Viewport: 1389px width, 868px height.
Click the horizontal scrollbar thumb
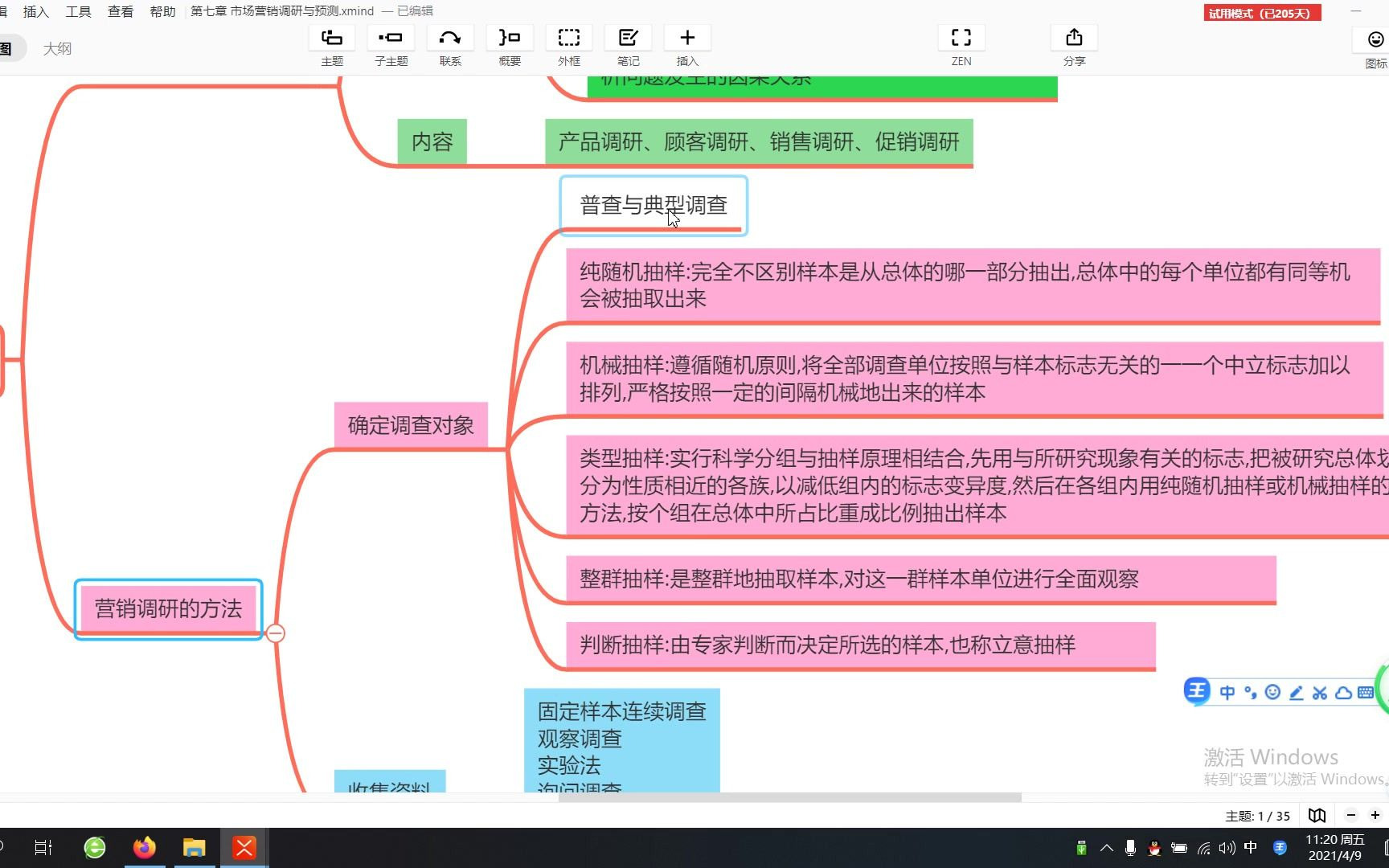coord(790,797)
